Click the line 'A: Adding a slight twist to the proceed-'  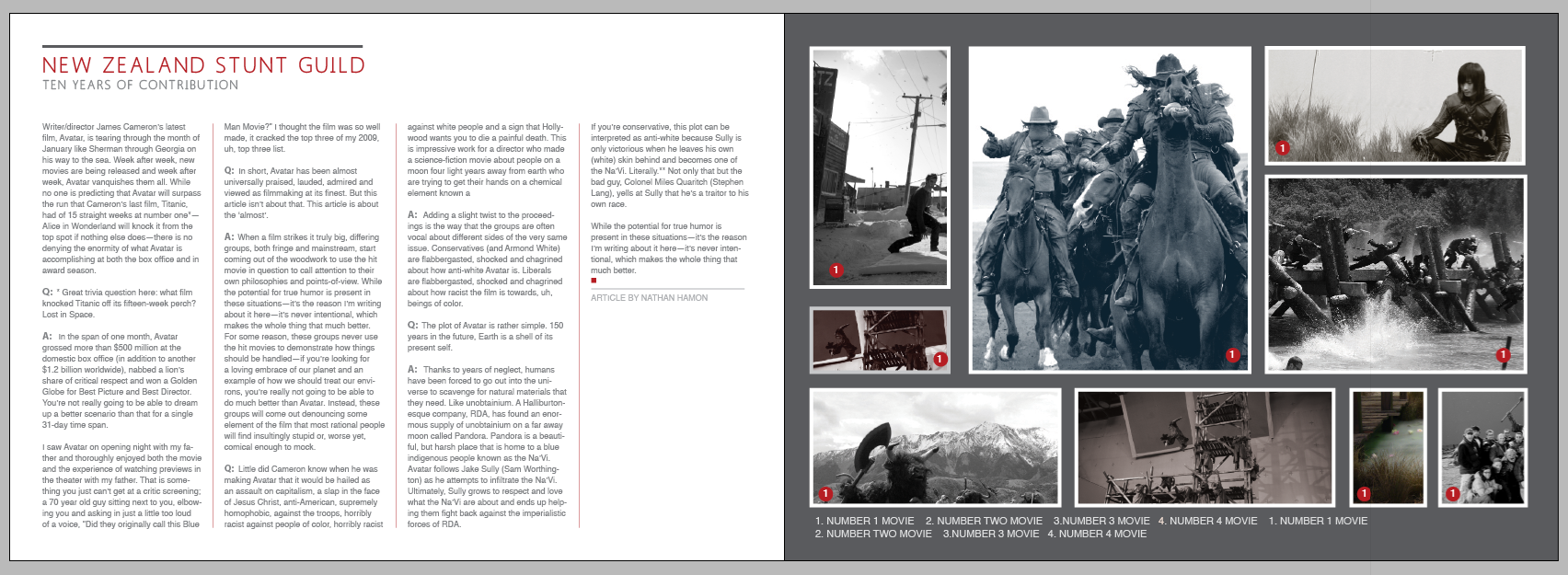coord(481,215)
